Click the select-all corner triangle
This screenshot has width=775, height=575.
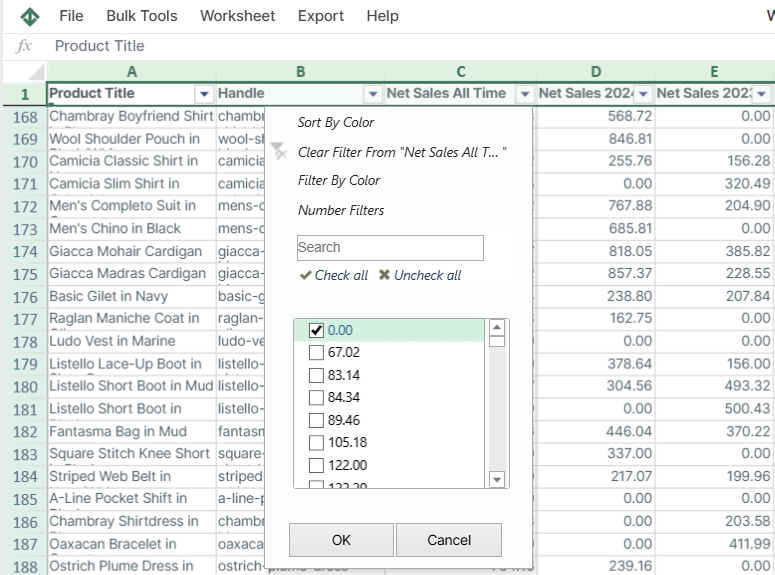[x=37, y=72]
